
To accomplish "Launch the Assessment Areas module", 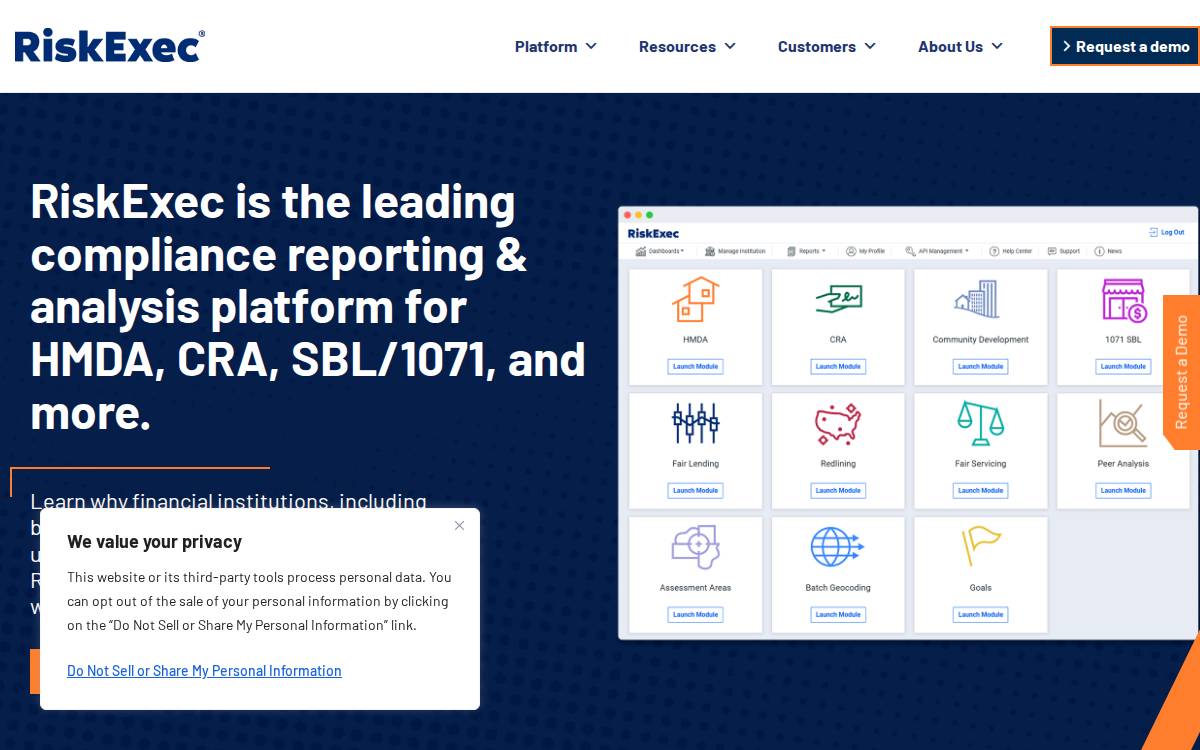I will [695, 615].
